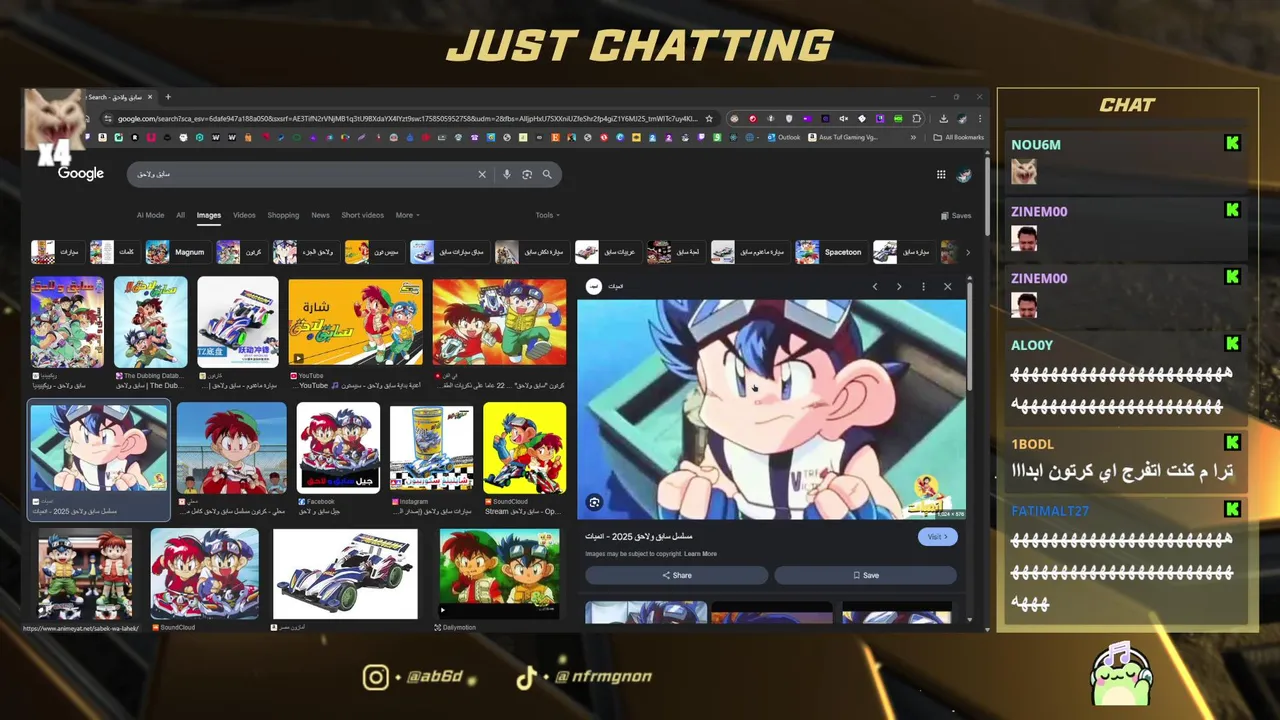Click the Save button in the preview
Screen dimensions: 1280x720
[866, 575]
